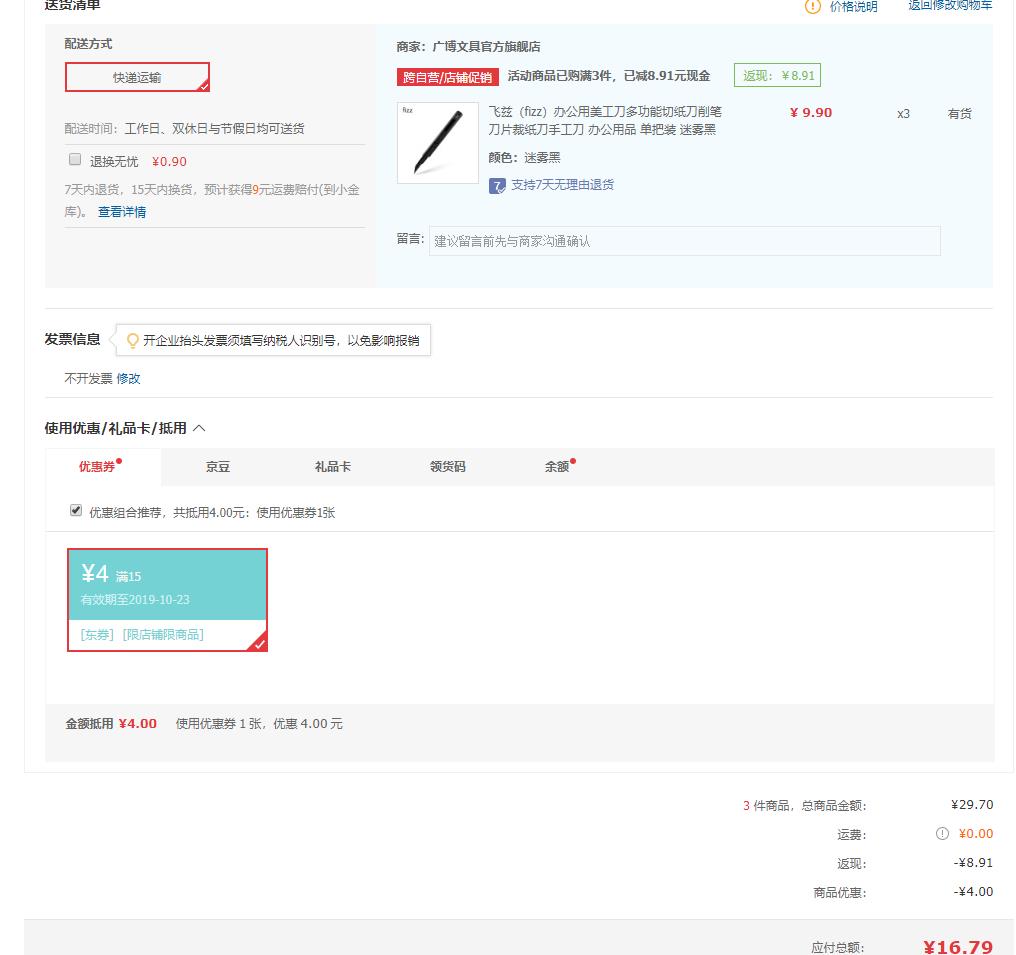Focus the 留言 merchant message input field
Viewport: 1016px width, 955px height.
684,241
